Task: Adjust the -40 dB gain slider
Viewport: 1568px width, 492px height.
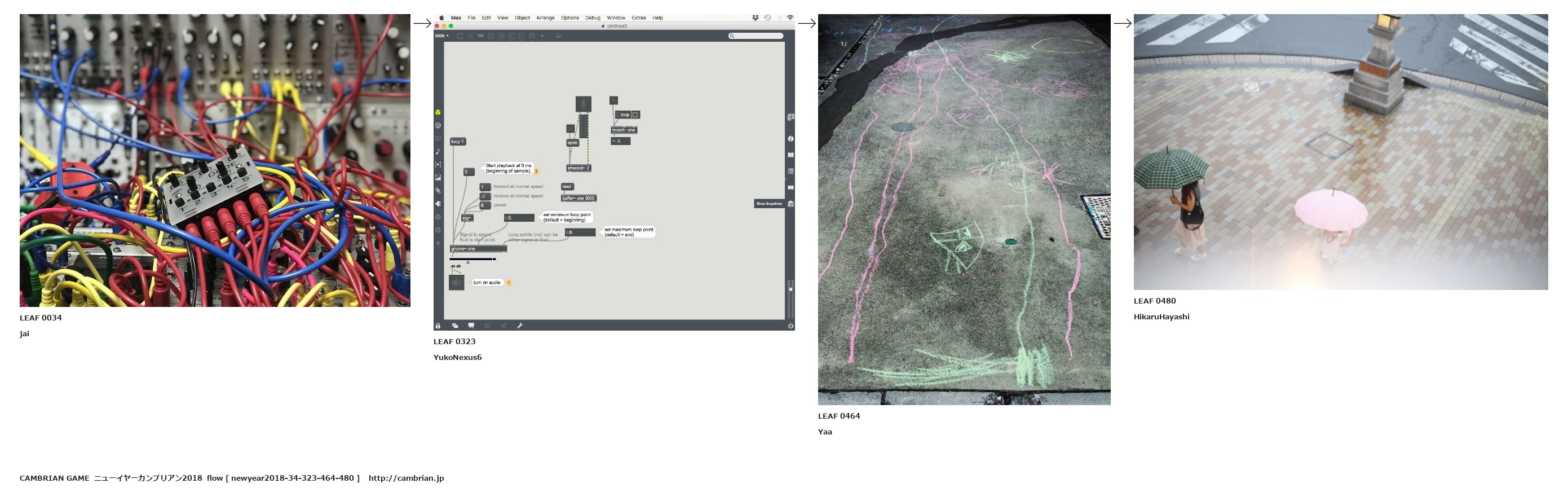Action: (x=473, y=260)
